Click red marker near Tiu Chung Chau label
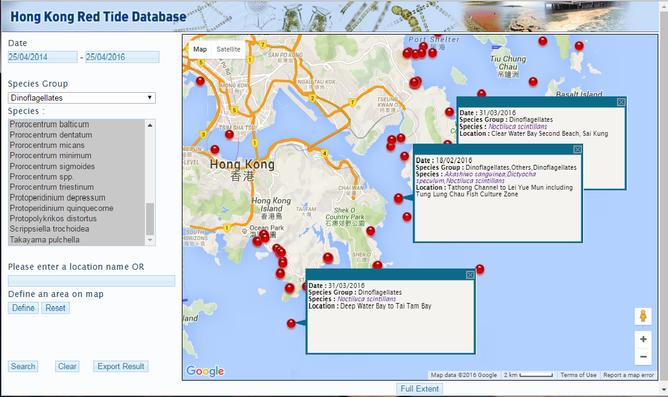 point(533,81)
